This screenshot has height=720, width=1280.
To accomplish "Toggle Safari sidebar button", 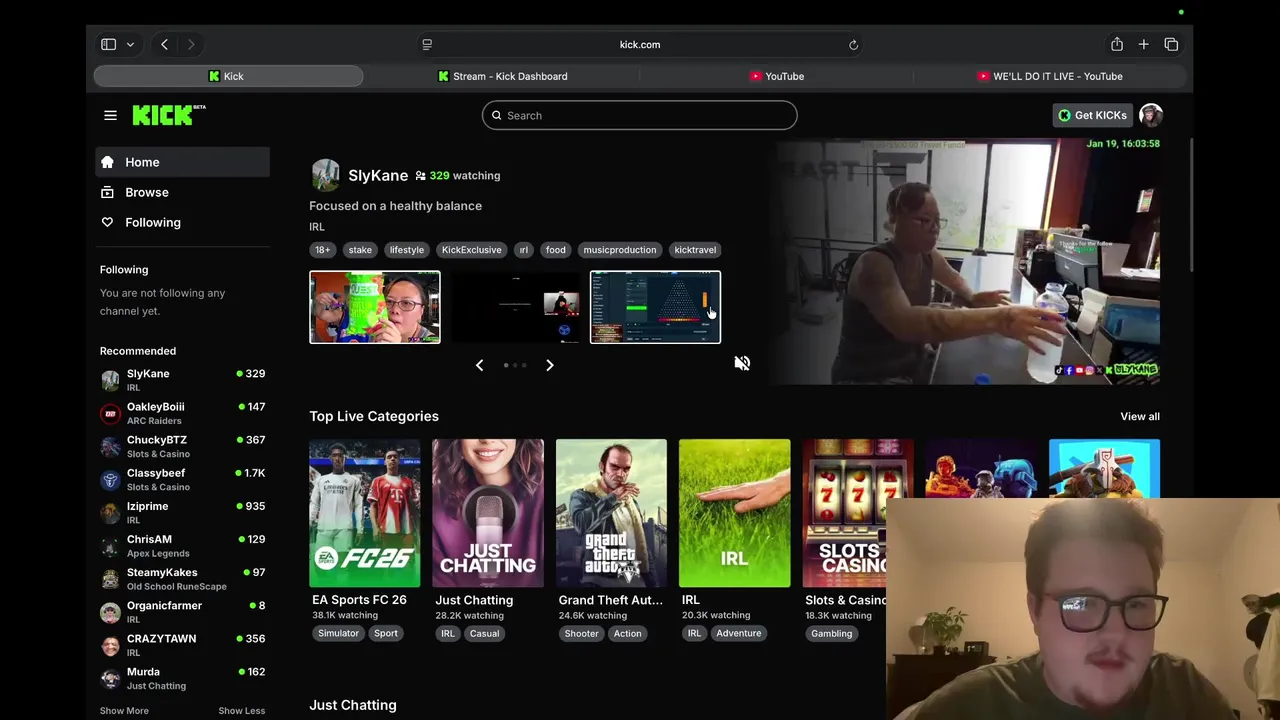I will [x=108, y=44].
